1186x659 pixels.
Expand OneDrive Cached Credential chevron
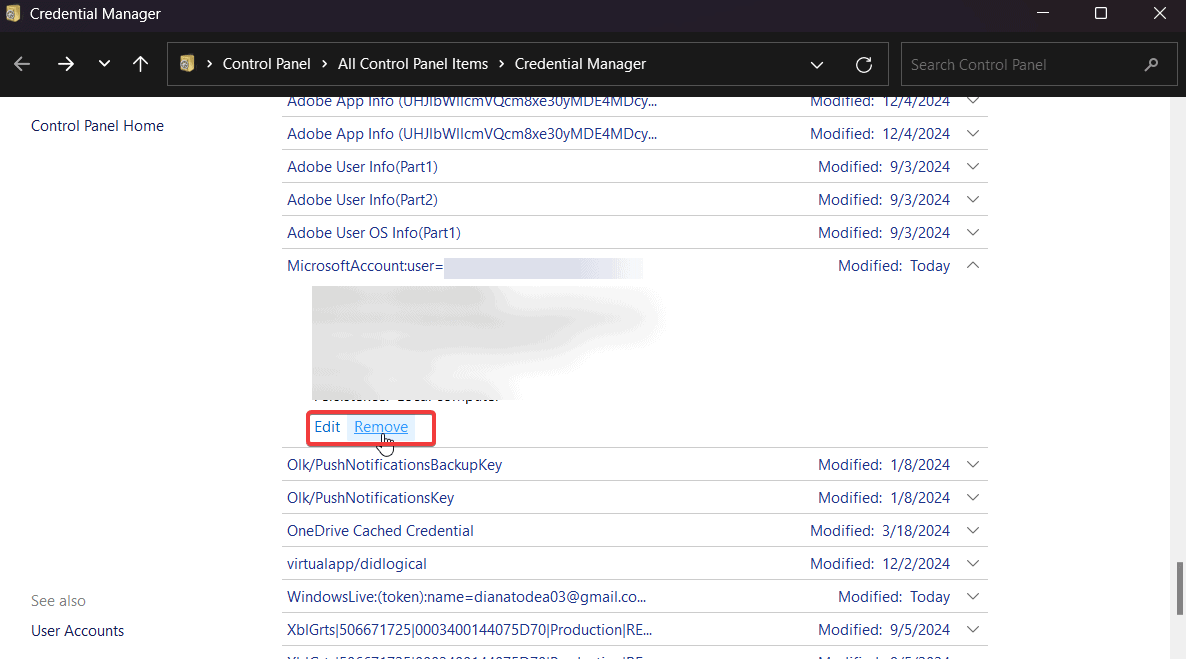(x=973, y=531)
